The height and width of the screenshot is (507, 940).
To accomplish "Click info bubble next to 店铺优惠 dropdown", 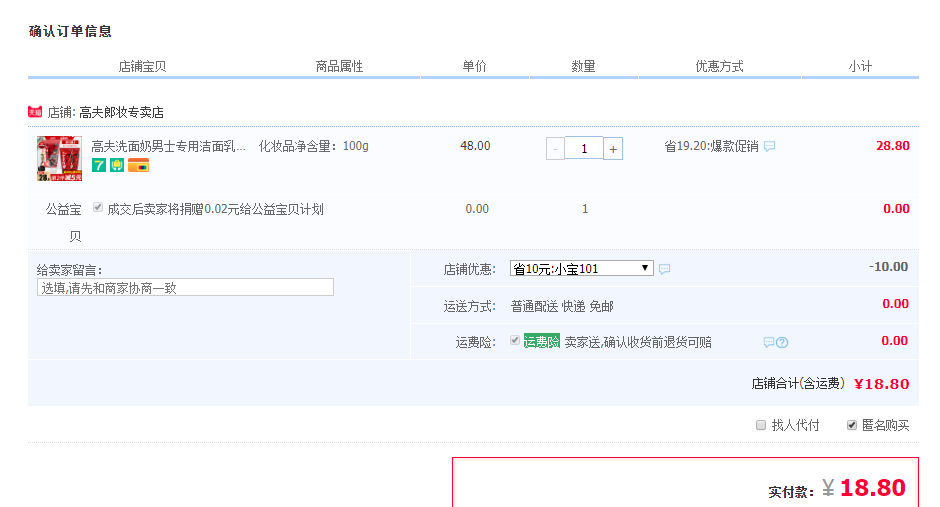I will click(x=664, y=269).
